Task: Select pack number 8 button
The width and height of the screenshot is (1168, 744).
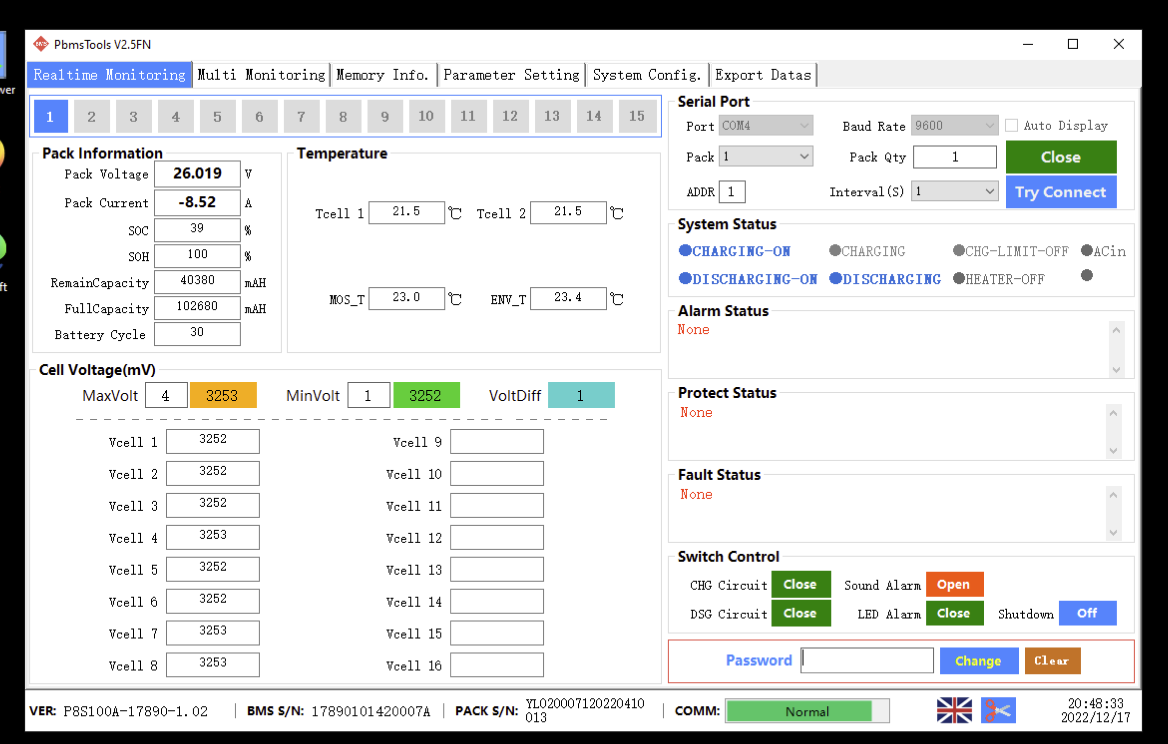Action: click(343, 116)
